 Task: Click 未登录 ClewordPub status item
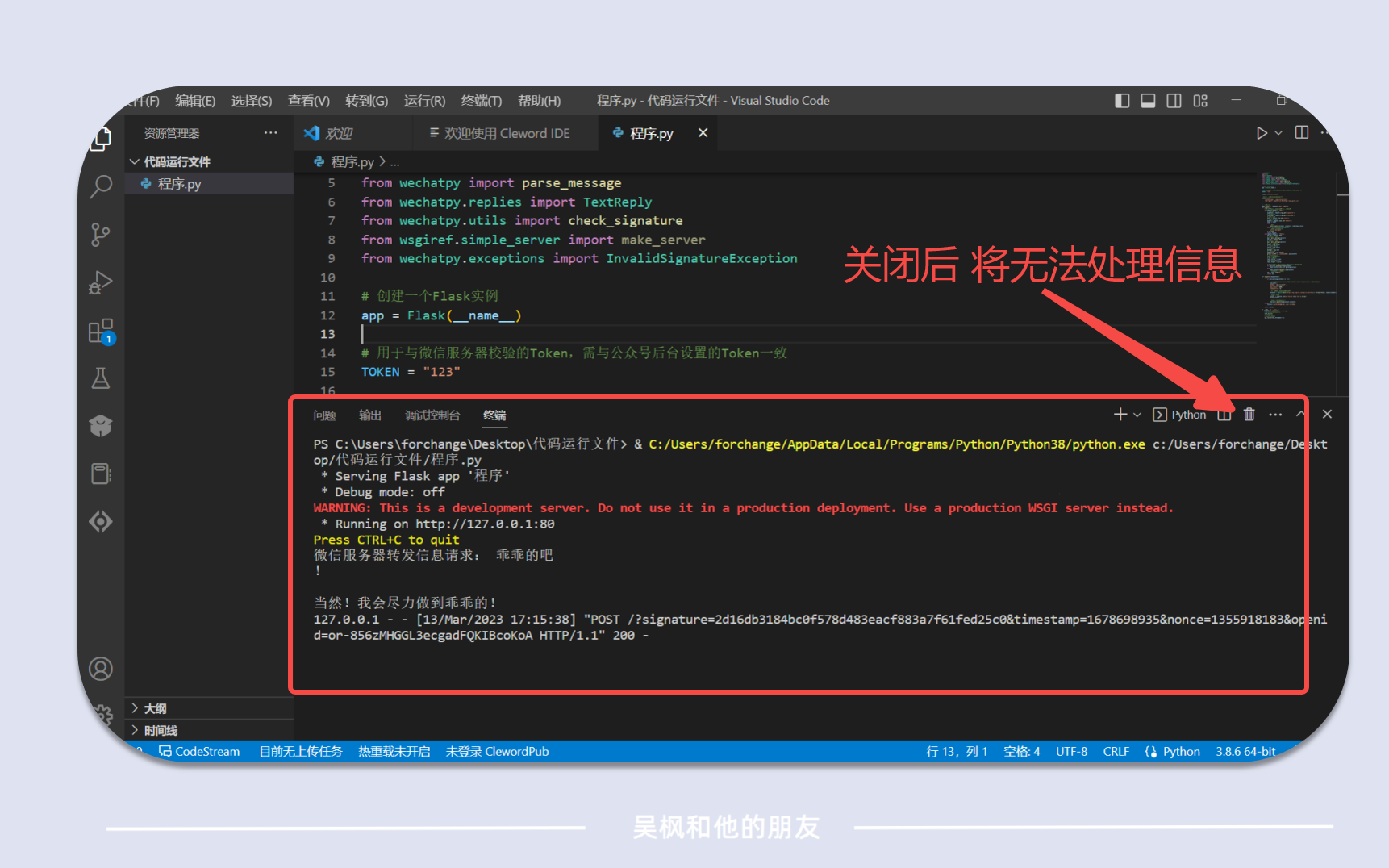497,751
